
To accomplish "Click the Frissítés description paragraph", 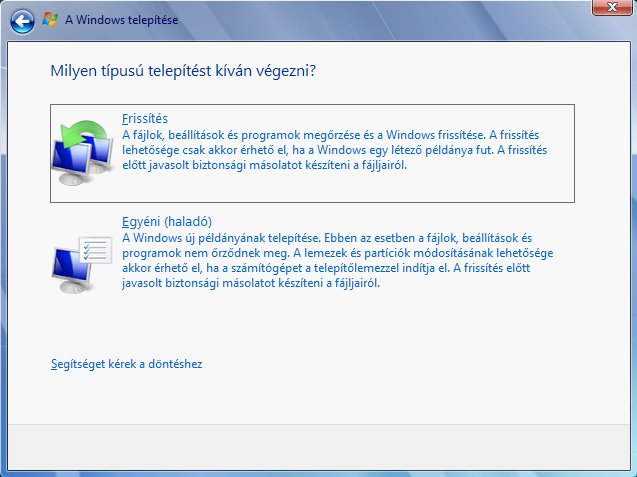I will [x=334, y=150].
